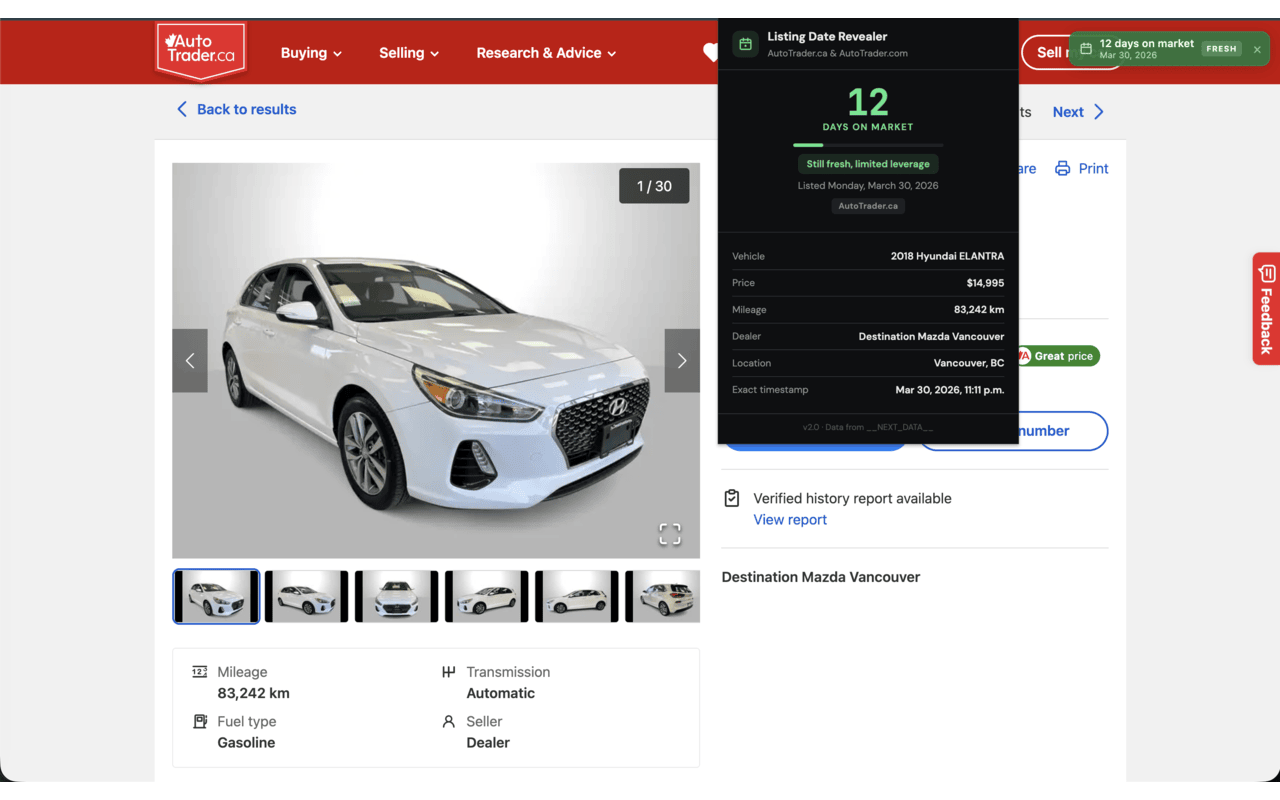Expand the Research & Advice menu

(x=546, y=53)
